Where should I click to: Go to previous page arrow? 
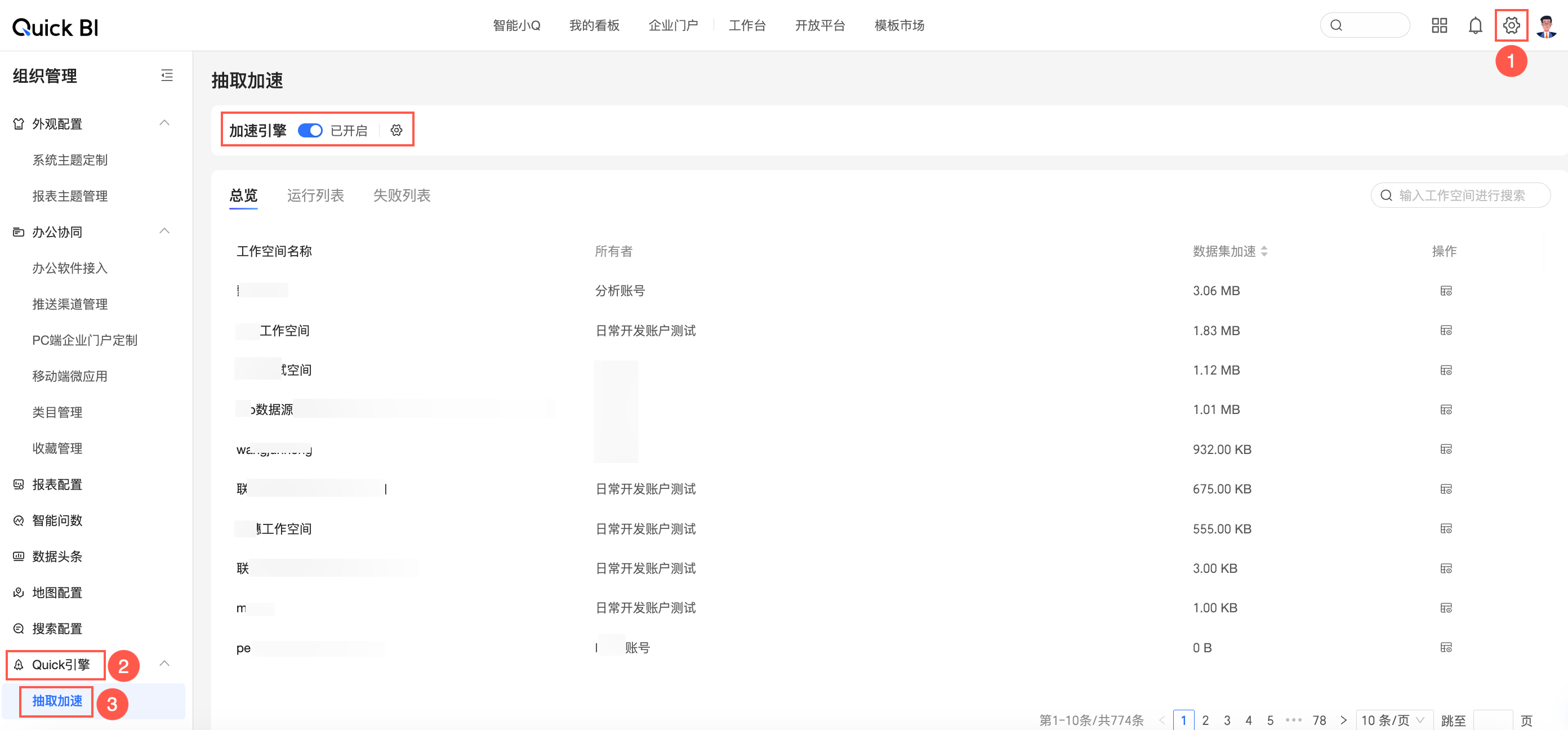tap(1162, 720)
